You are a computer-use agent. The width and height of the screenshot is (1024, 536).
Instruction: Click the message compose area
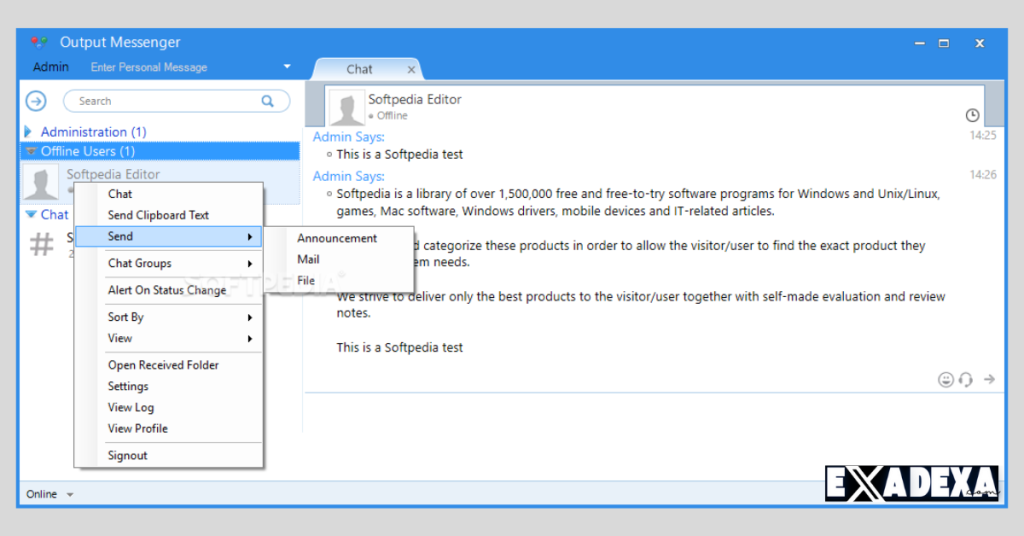pyautogui.click(x=653, y=434)
